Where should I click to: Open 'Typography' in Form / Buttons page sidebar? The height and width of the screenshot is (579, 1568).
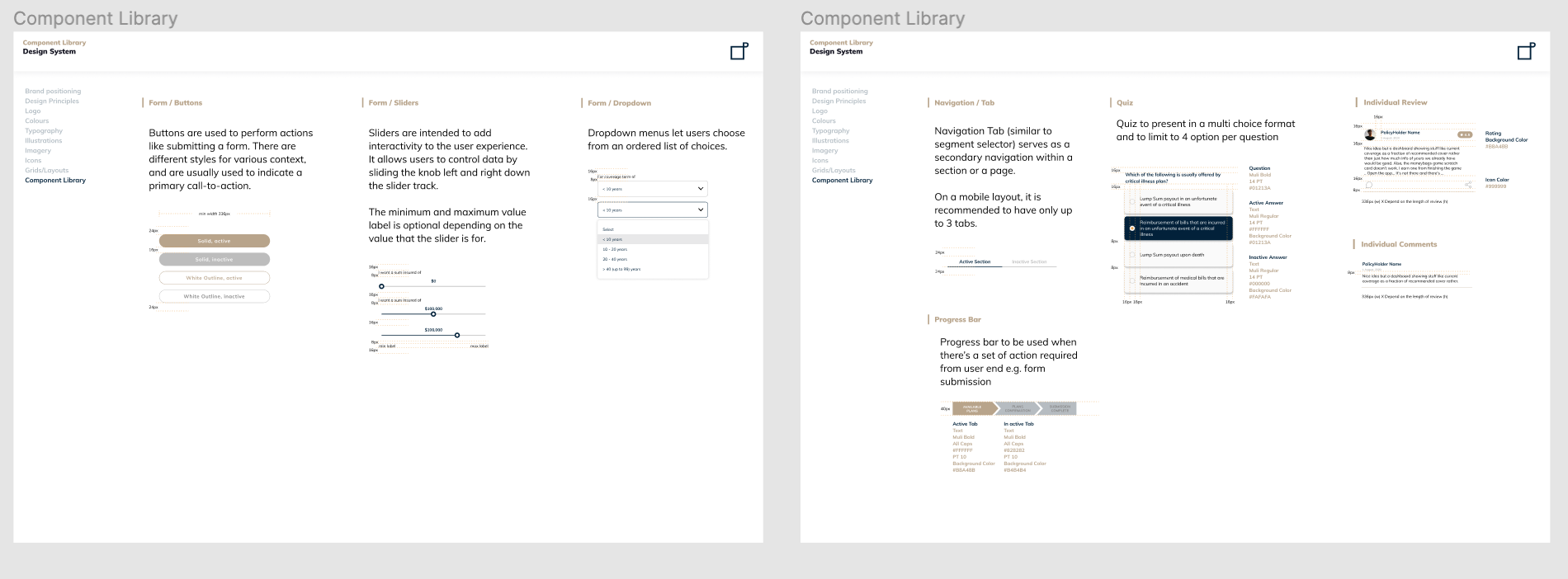tap(44, 131)
